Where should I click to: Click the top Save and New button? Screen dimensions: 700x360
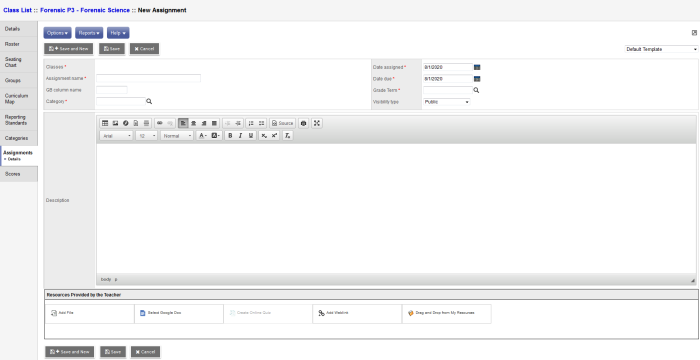(x=69, y=49)
